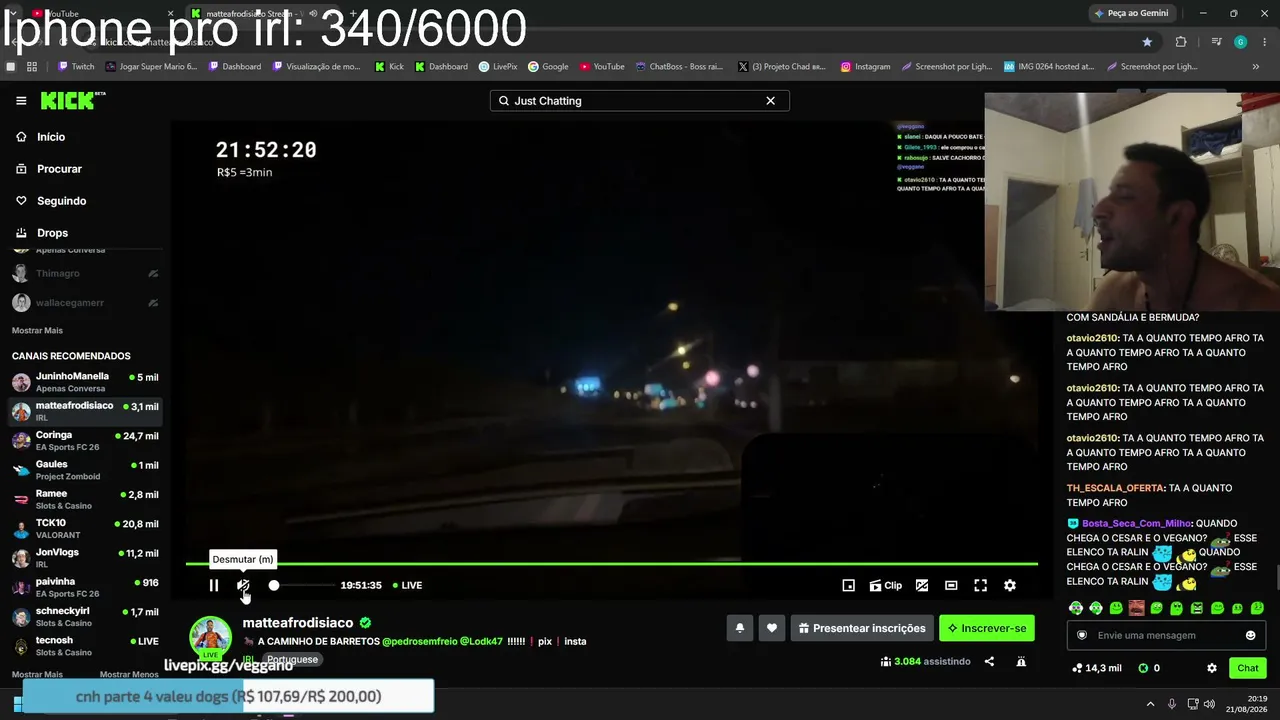1280x720 pixels.
Task: Click Presentear inscrições button
Action: 862,628
